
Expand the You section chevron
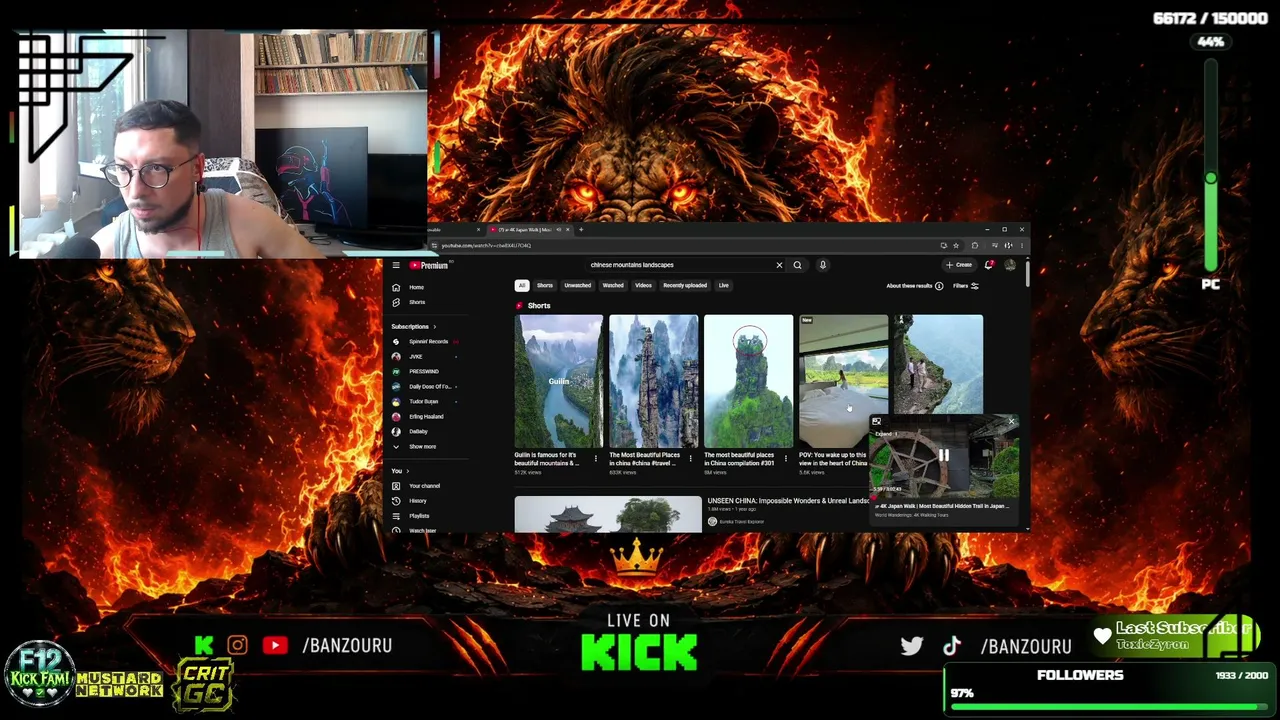tap(407, 471)
